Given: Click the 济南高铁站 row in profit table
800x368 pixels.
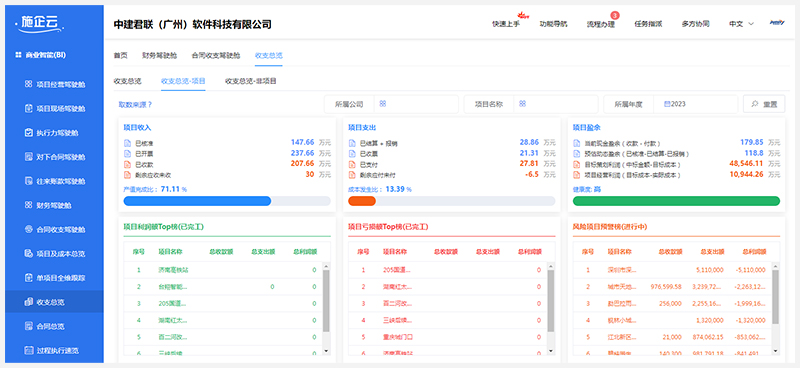Looking at the screenshot, I should pos(223,270).
